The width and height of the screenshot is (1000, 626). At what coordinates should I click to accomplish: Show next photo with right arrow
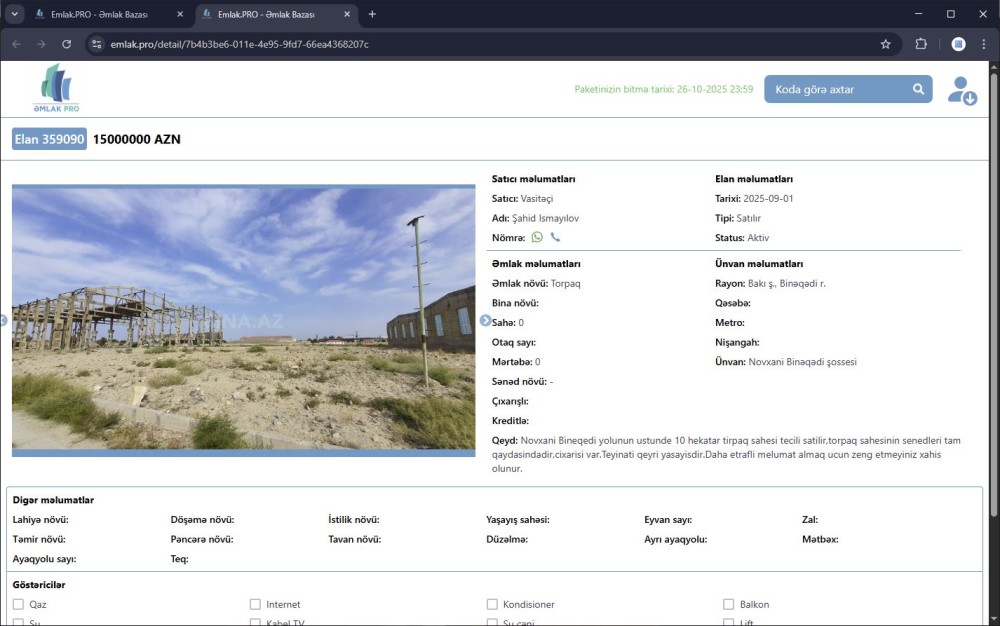point(485,320)
